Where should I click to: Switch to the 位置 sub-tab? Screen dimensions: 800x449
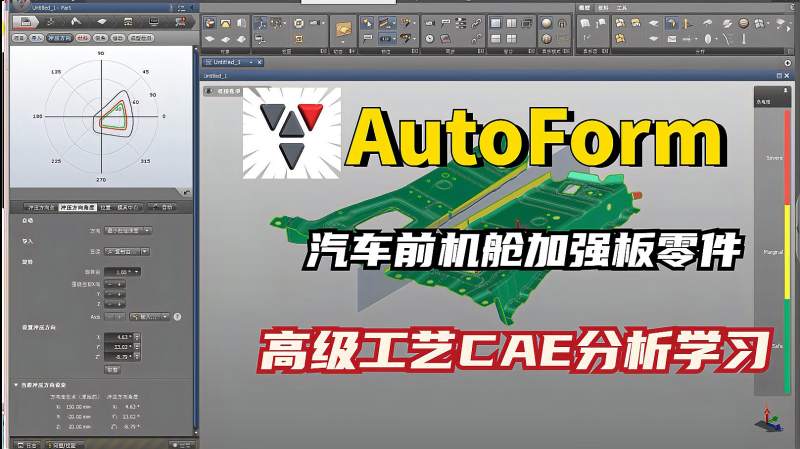coord(105,208)
